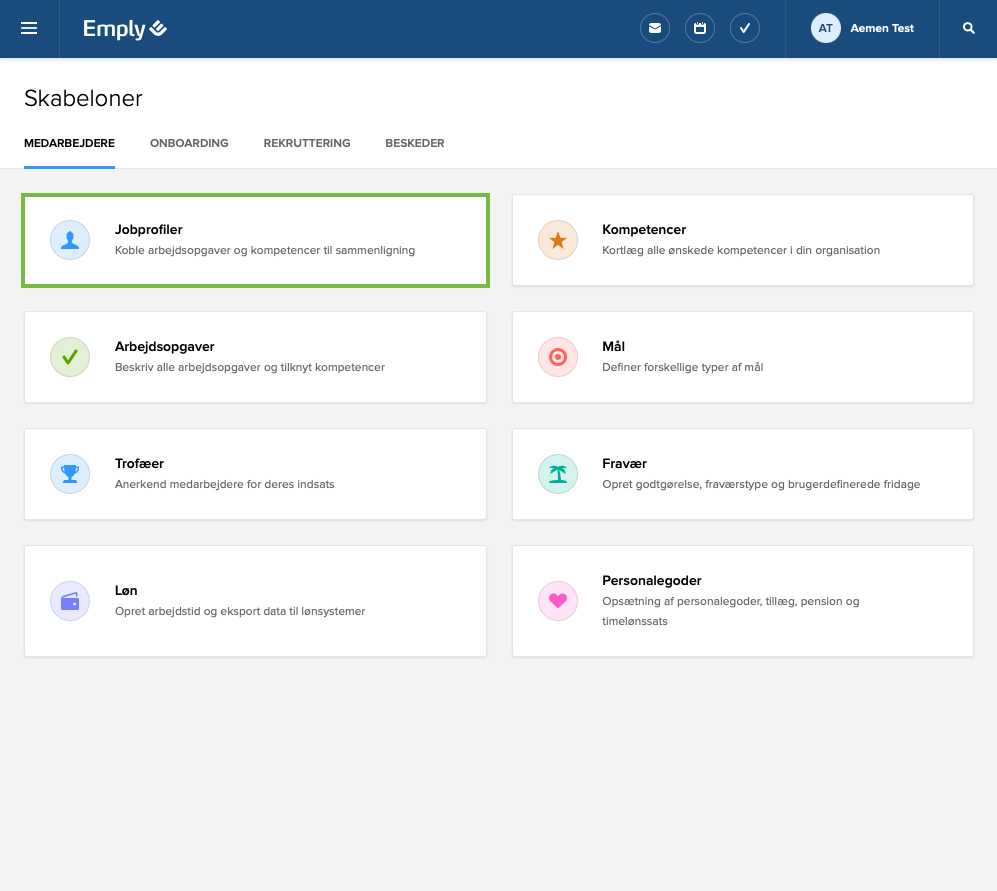The image size is (997, 891).
Task: Open the messages envelope icon
Action: (x=655, y=28)
